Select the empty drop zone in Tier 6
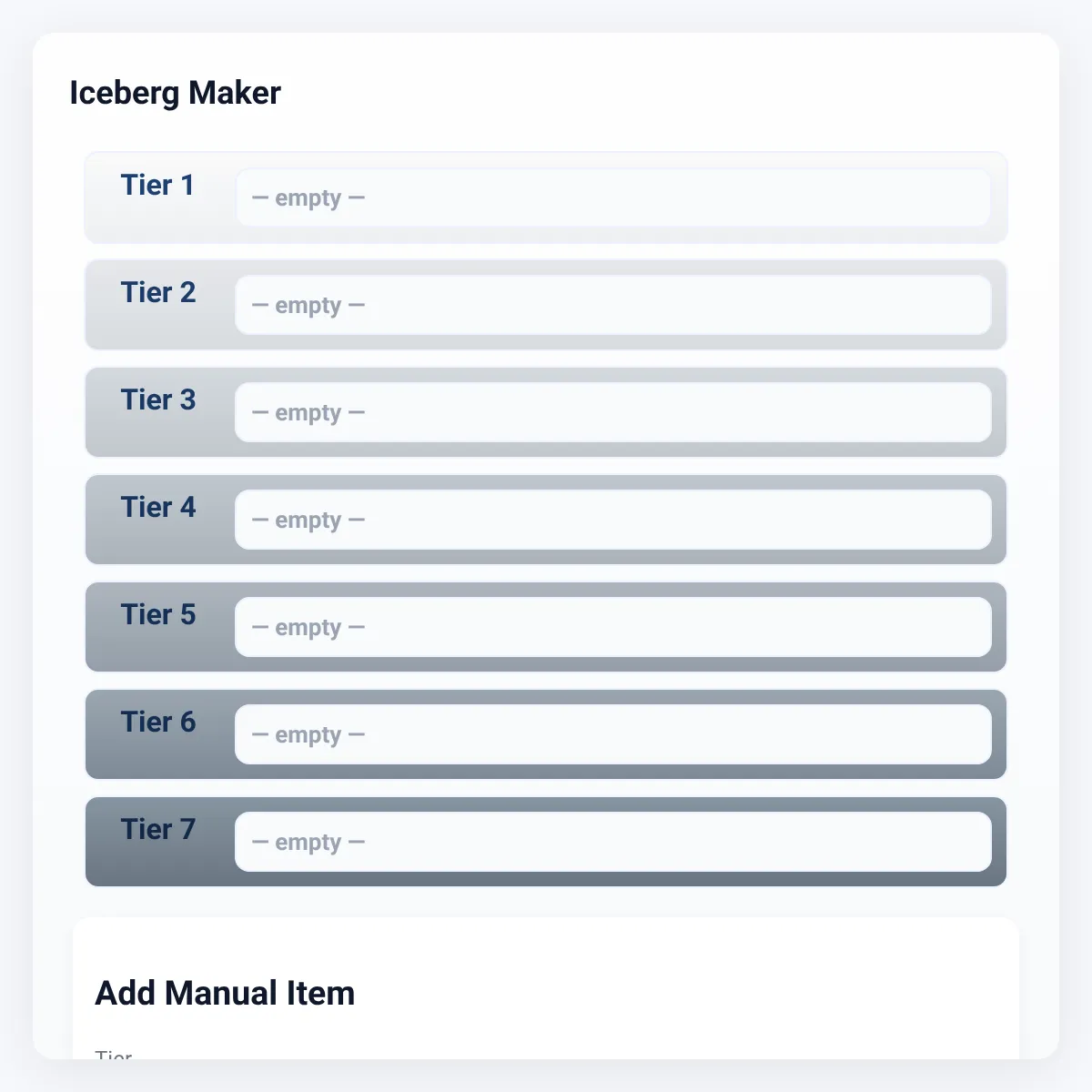The width and height of the screenshot is (1092, 1092). point(613,734)
